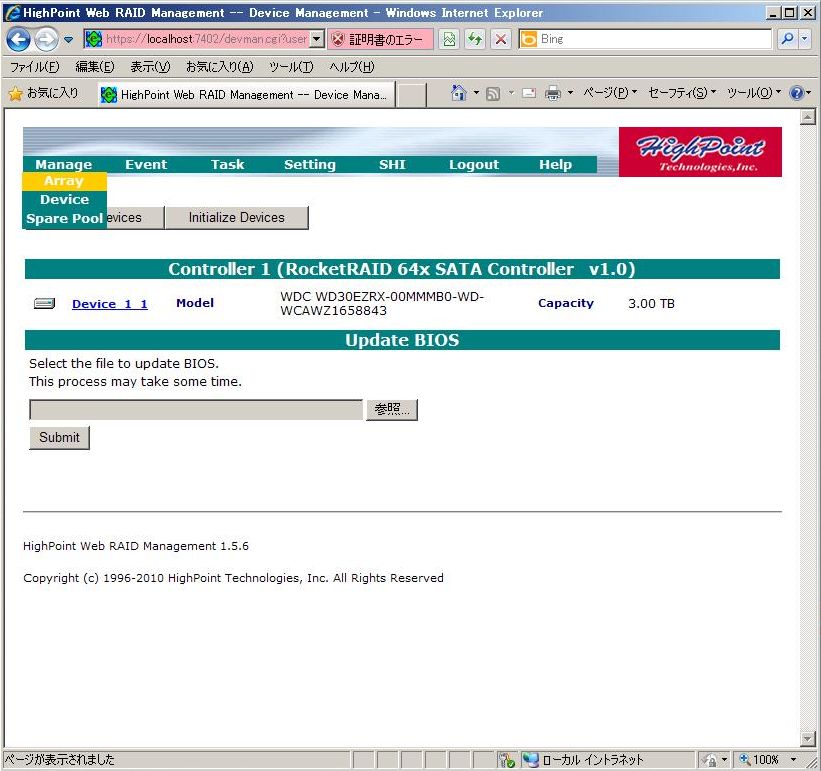This screenshot has width=821, height=771.
Task: Open the Device_1_1 link
Action: pos(110,304)
